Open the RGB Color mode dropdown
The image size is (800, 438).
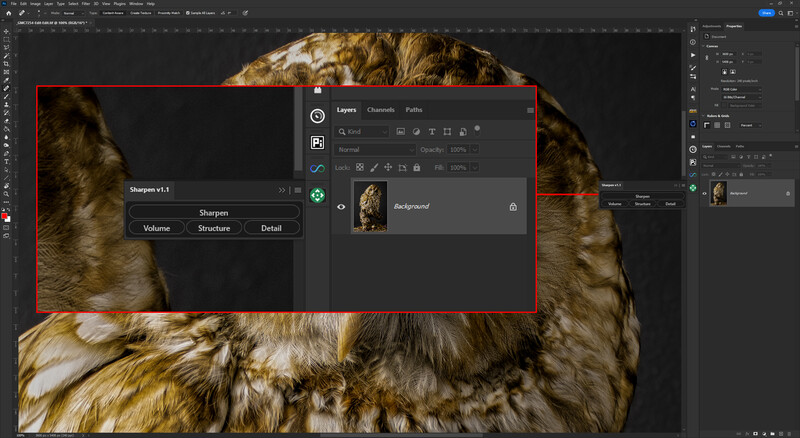(x=742, y=89)
